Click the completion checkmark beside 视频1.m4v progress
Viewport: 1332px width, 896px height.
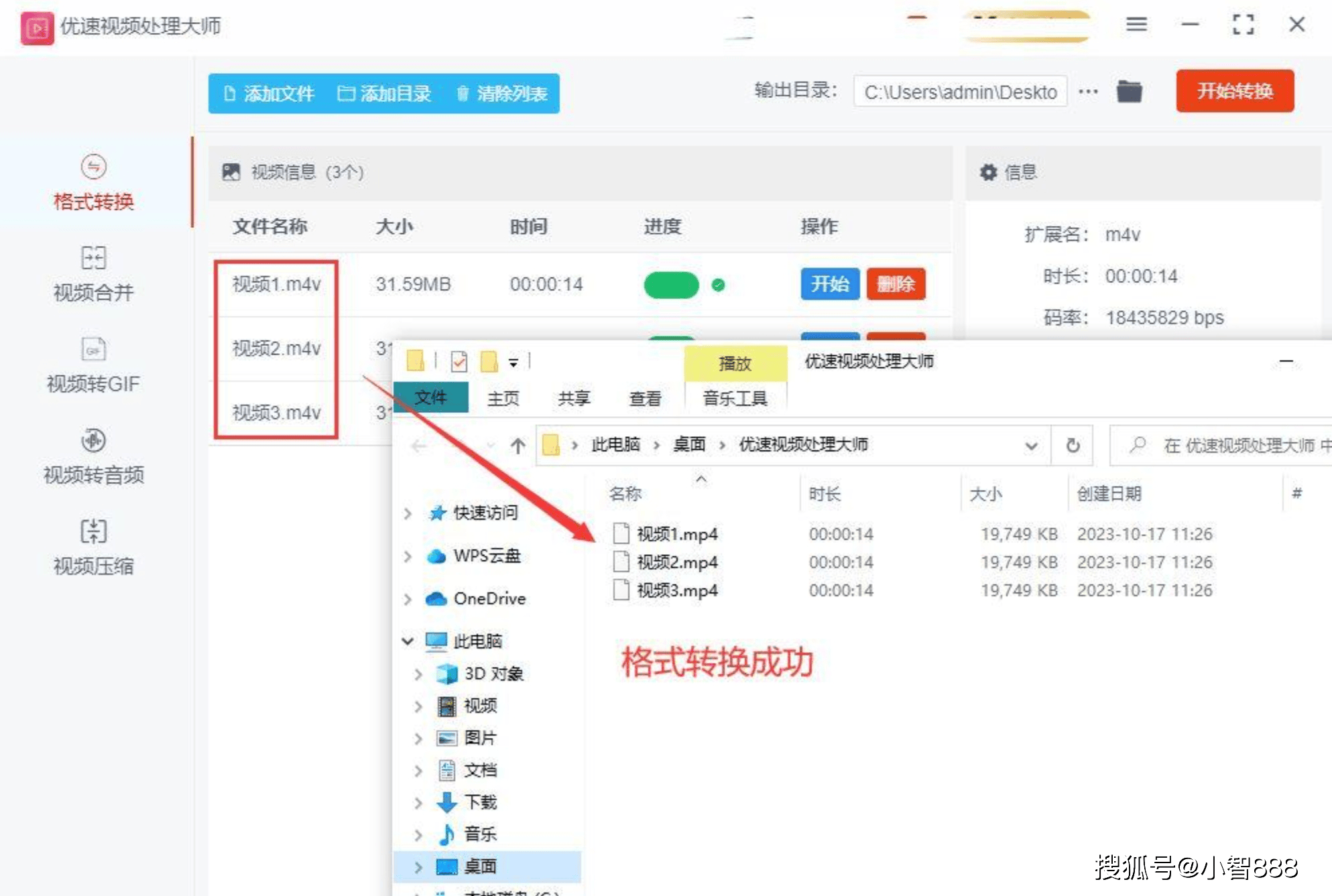point(719,284)
